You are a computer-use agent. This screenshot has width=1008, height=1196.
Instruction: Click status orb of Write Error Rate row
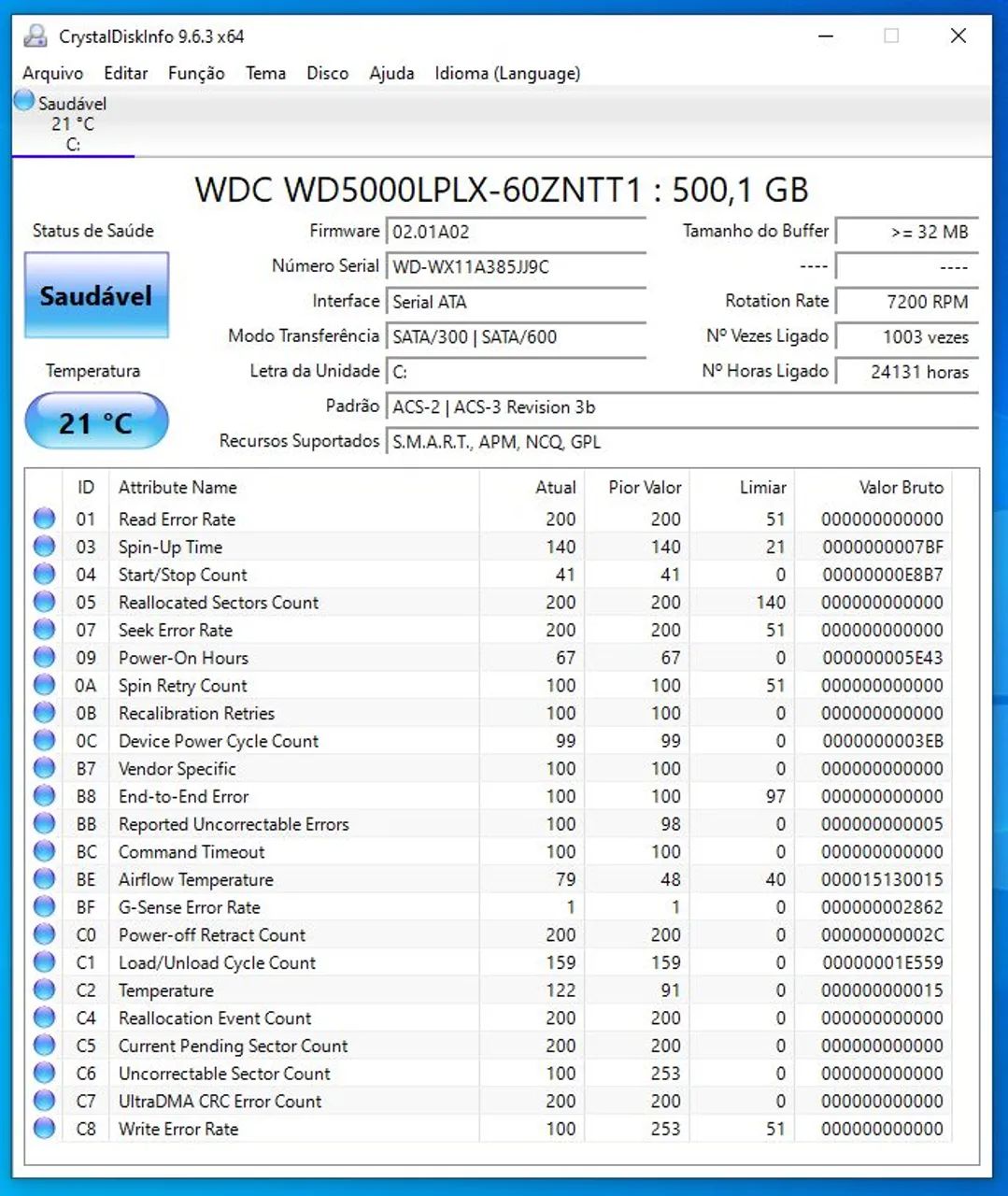tap(44, 1129)
